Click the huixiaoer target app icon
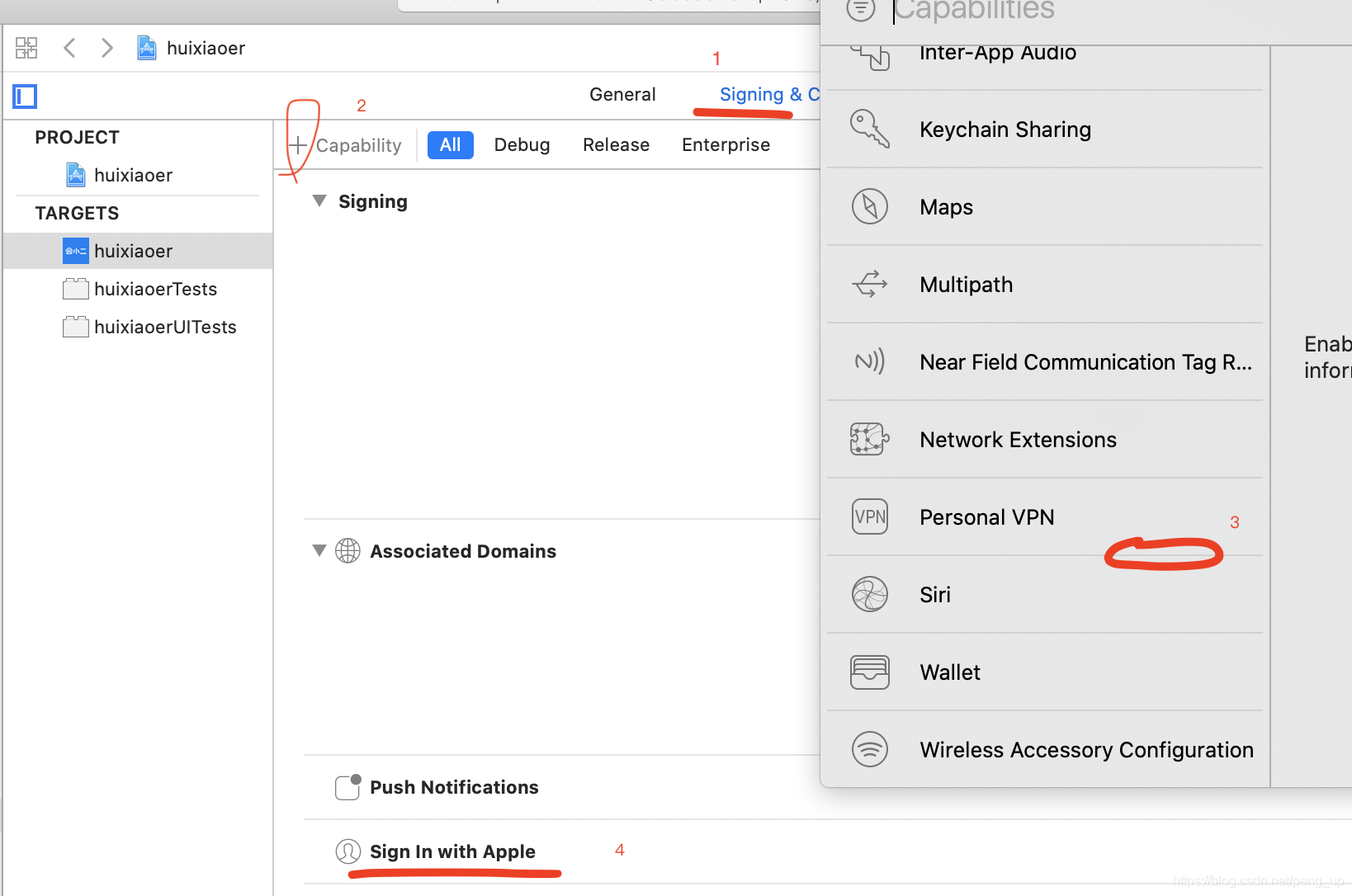 pyautogui.click(x=76, y=251)
